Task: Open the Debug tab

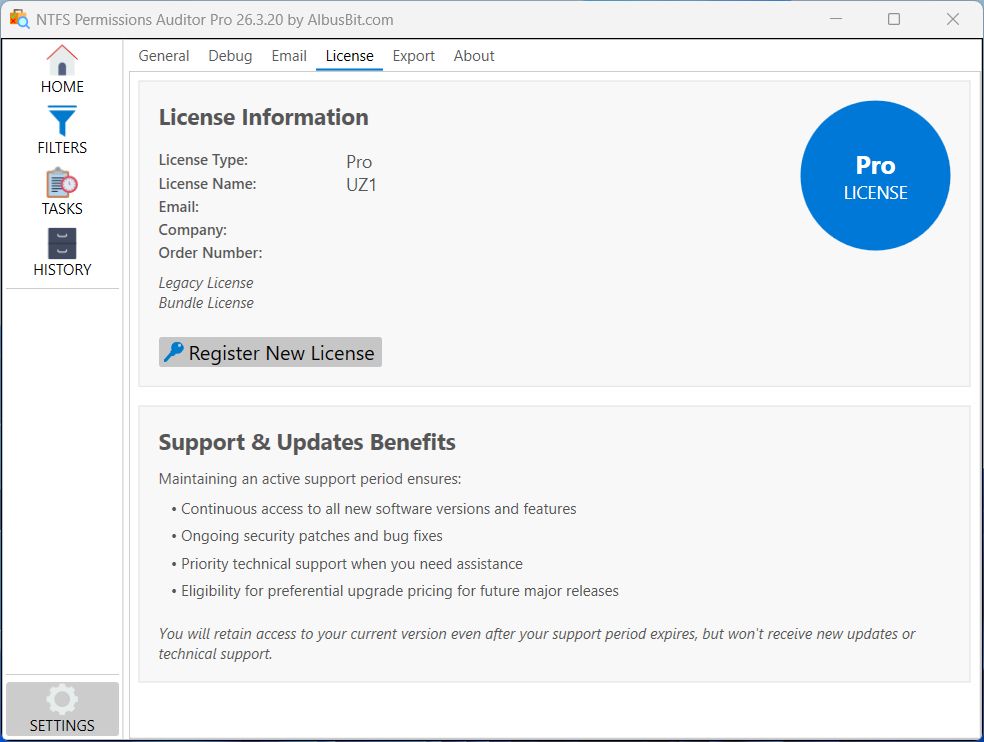Action: (x=230, y=56)
